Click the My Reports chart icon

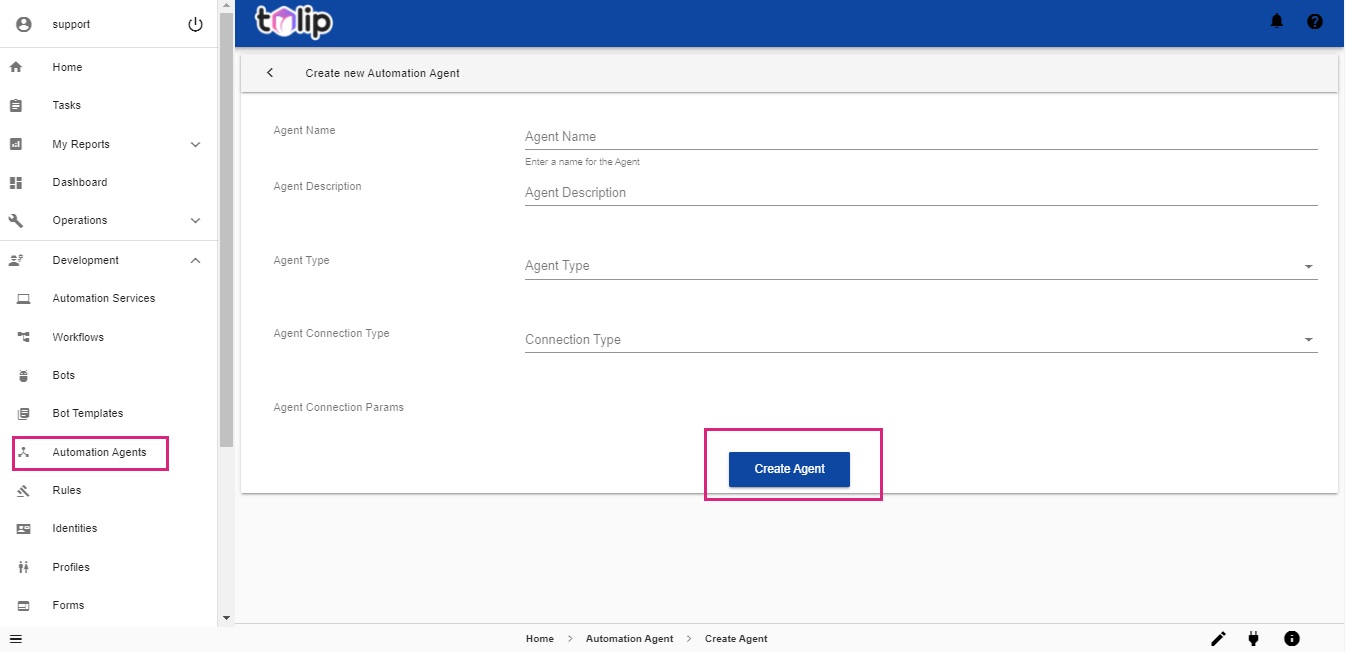click(15, 144)
